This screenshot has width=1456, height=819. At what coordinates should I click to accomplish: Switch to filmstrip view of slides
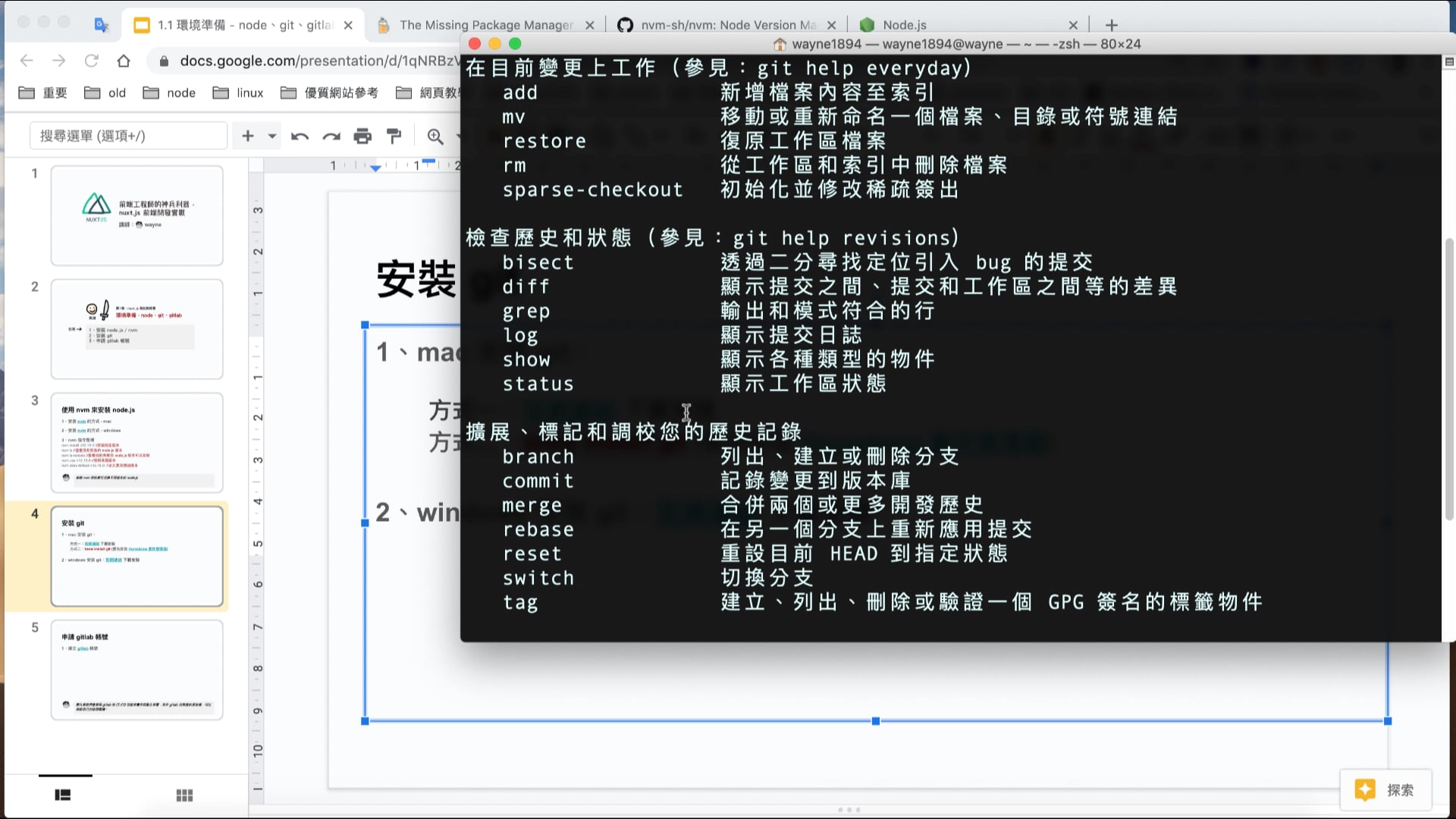[64, 795]
